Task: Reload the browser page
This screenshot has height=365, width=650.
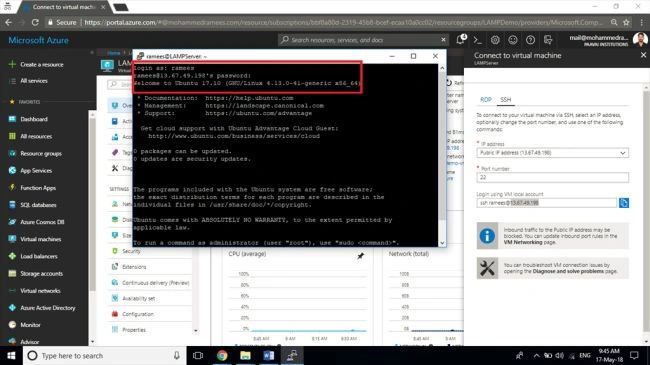Action: 35,22
